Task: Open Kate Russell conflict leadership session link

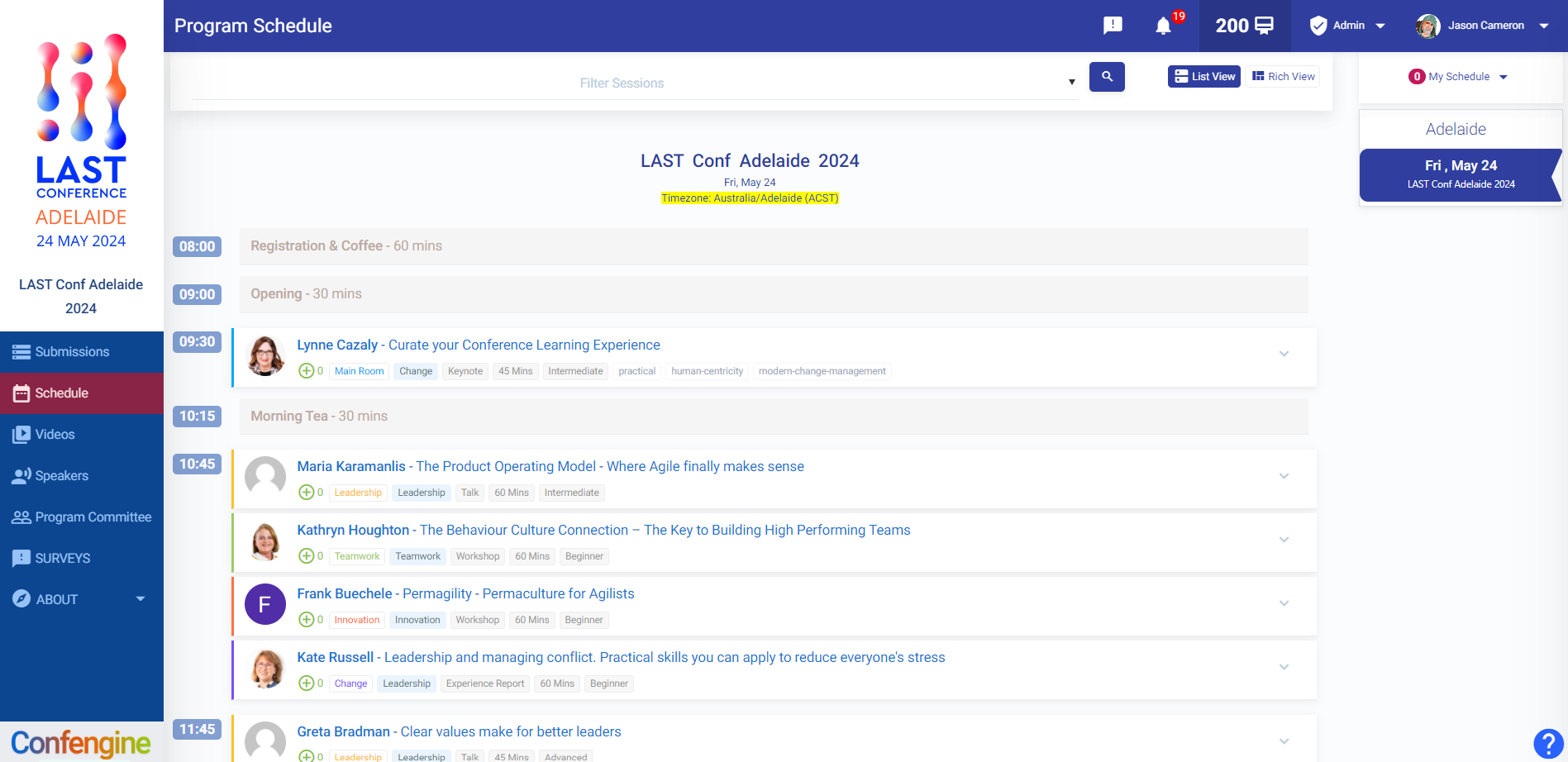Action: click(665, 657)
